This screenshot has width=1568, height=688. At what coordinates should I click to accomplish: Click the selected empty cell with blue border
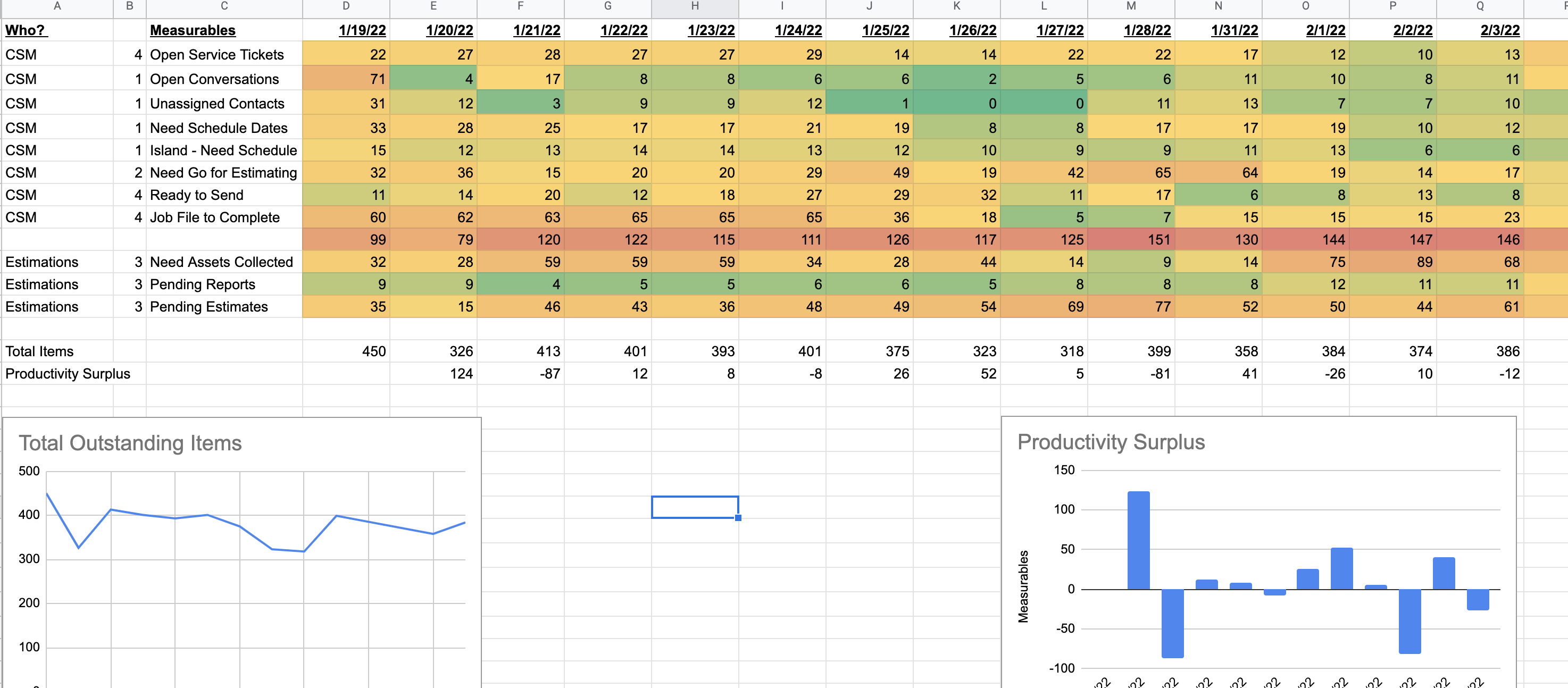pyautogui.click(x=695, y=507)
